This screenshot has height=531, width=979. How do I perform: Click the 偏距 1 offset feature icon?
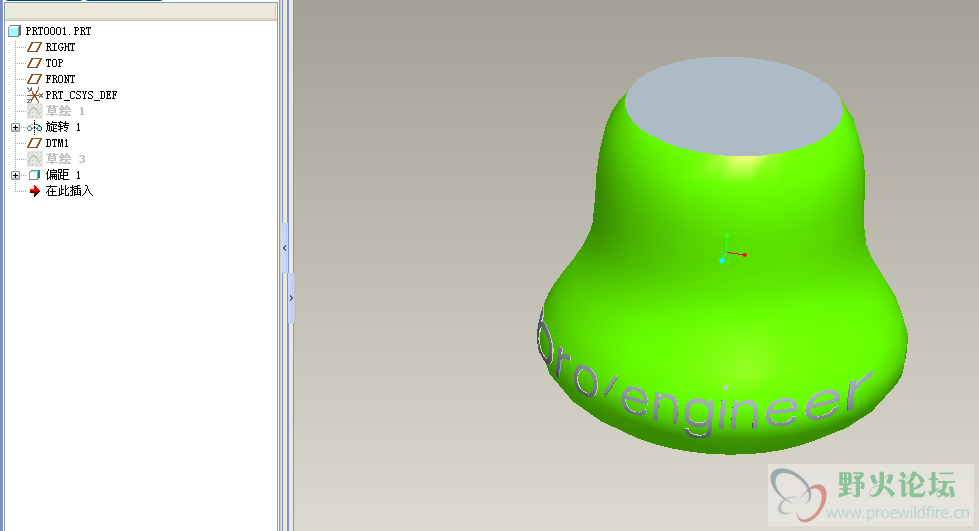click(x=35, y=175)
